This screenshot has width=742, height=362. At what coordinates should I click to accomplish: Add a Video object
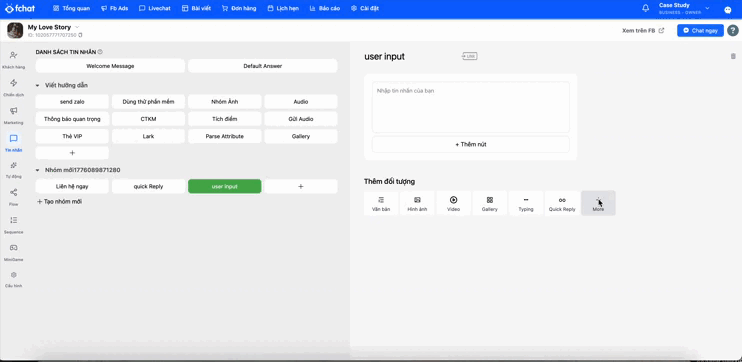(453, 203)
